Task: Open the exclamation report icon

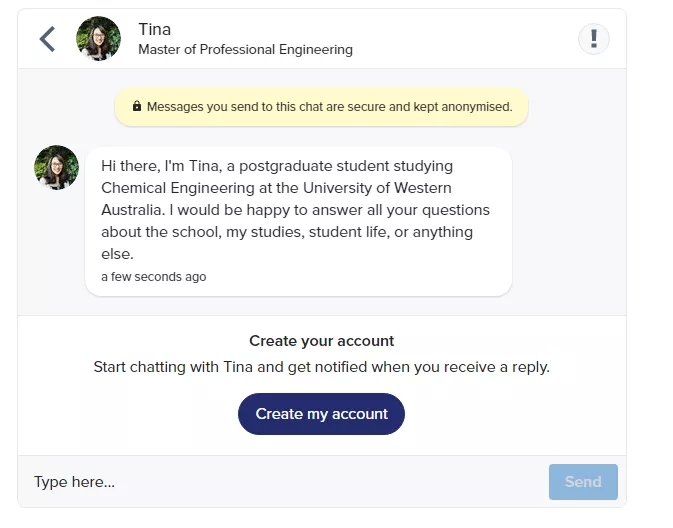Action: click(594, 39)
